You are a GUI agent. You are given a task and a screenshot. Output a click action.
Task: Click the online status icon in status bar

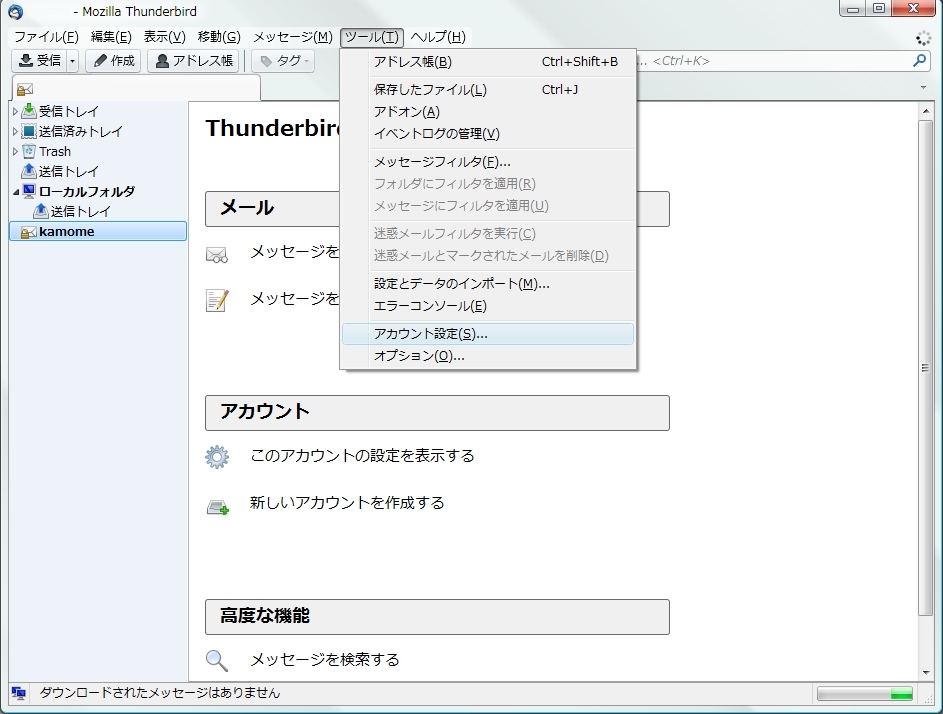pos(19,693)
